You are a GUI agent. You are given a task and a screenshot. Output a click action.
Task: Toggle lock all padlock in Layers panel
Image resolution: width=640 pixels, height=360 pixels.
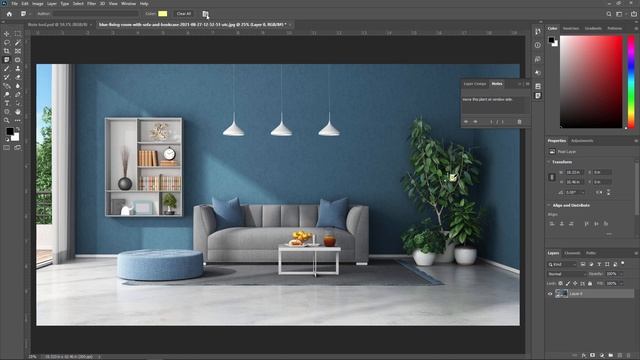pos(590,284)
